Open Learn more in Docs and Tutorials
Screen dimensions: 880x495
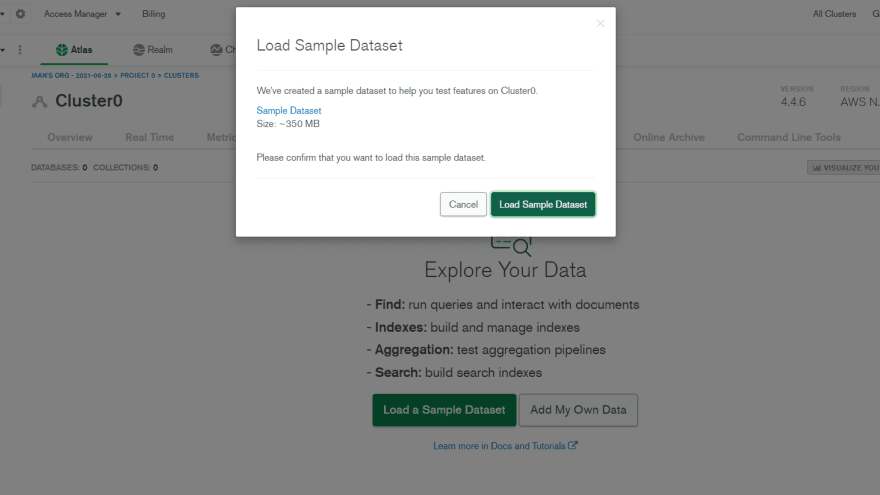click(499, 446)
